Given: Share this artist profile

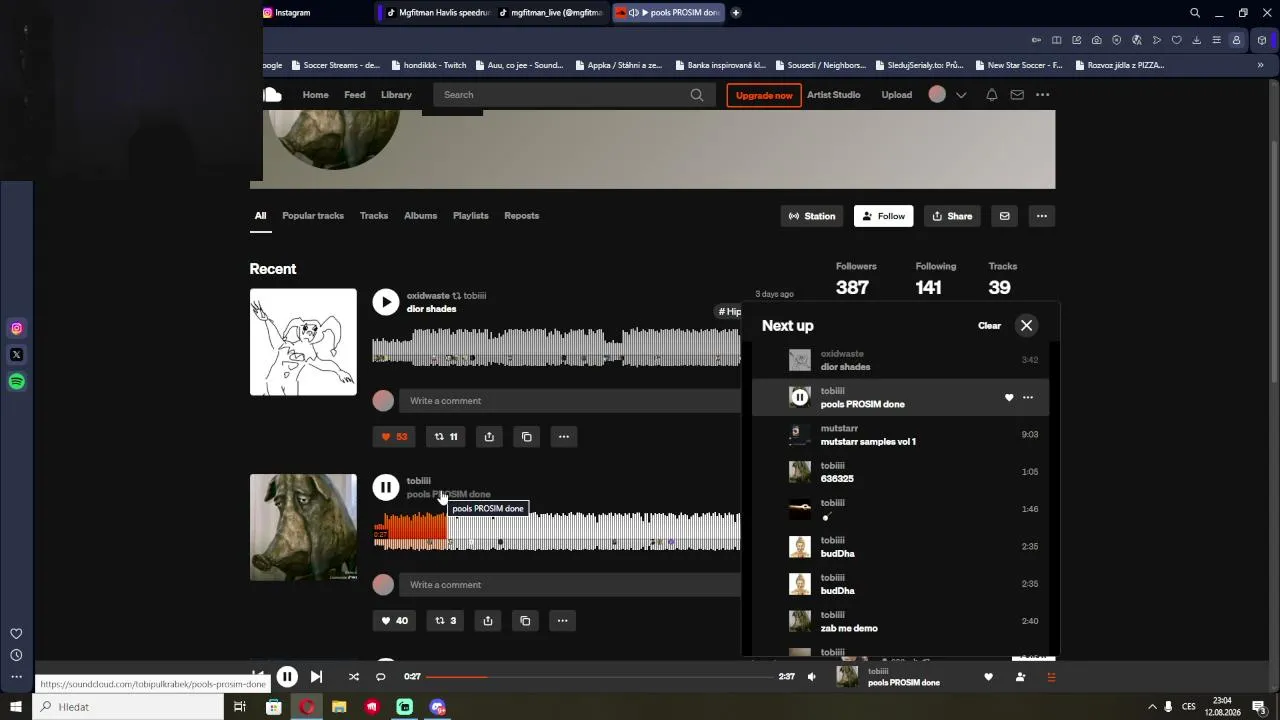Looking at the screenshot, I should (952, 216).
